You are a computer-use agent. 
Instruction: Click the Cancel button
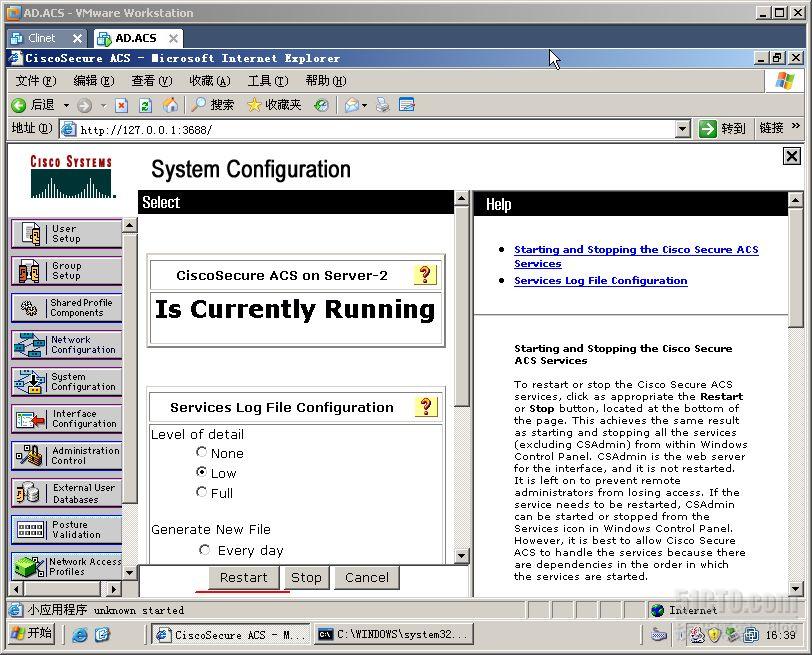pyautogui.click(x=367, y=577)
